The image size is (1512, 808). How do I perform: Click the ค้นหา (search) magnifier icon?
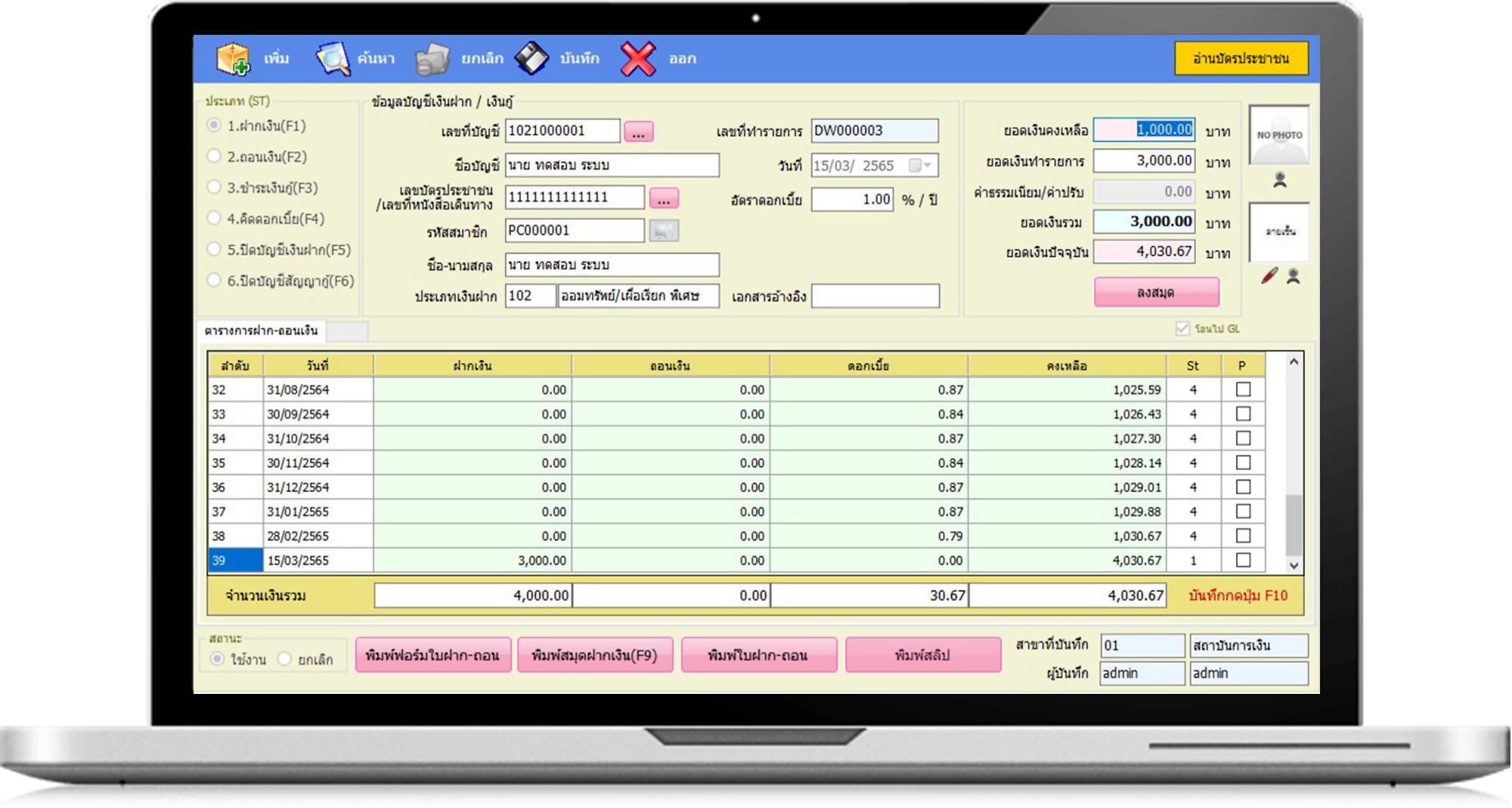[333, 59]
